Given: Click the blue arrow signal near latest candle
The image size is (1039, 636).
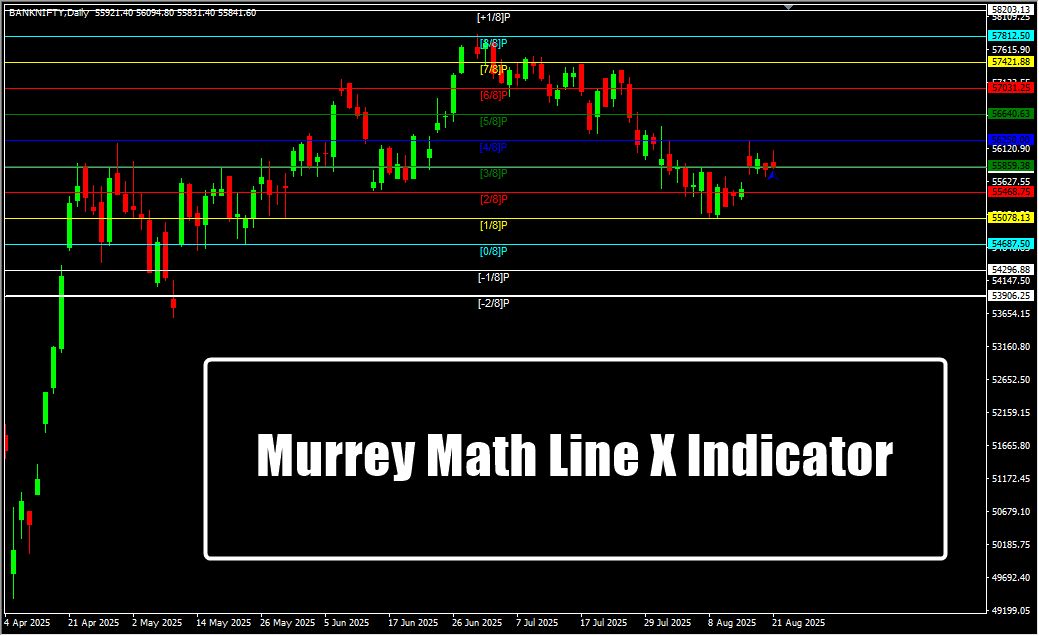Looking at the screenshot, I should click(x=772, y=175).
